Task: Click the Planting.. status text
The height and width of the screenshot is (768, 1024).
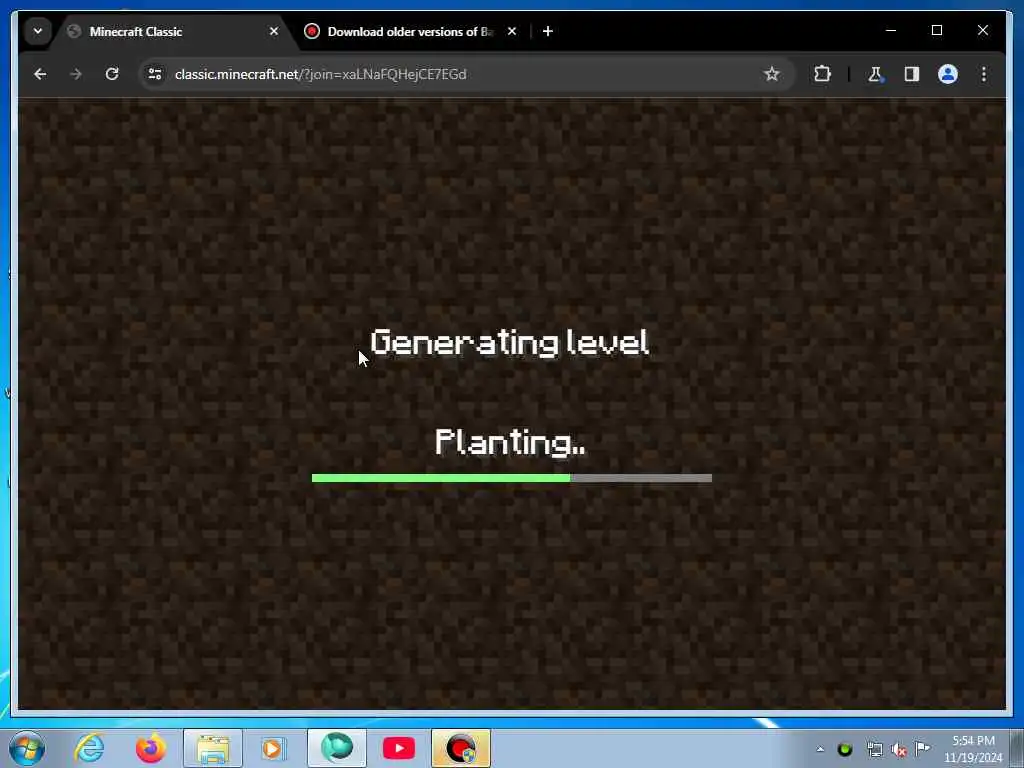Action: (510, 442)
